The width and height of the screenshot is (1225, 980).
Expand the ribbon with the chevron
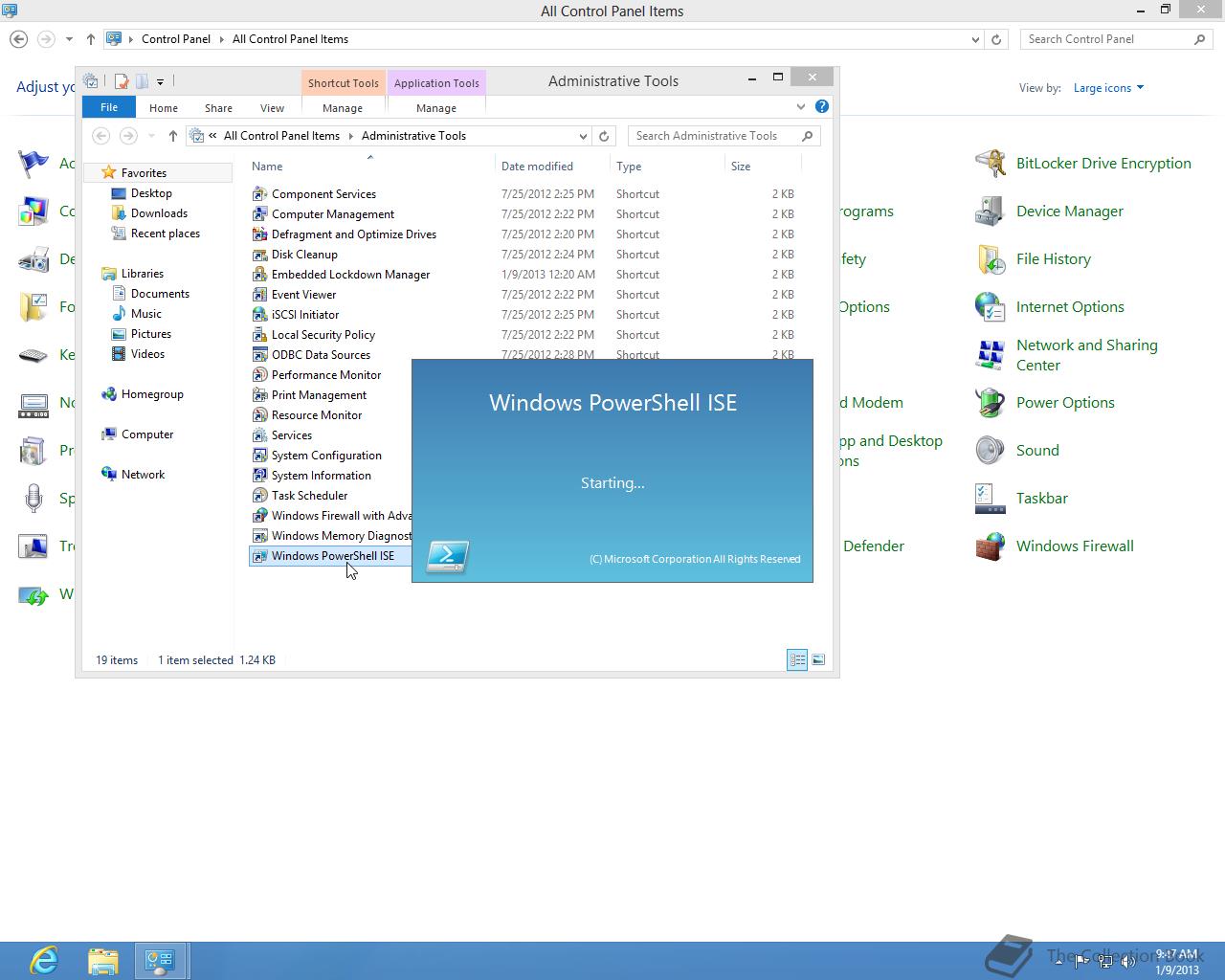tap(801, 107)
